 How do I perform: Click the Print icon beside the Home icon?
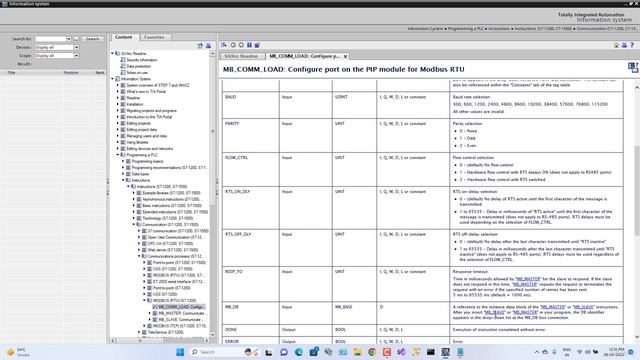624,45
